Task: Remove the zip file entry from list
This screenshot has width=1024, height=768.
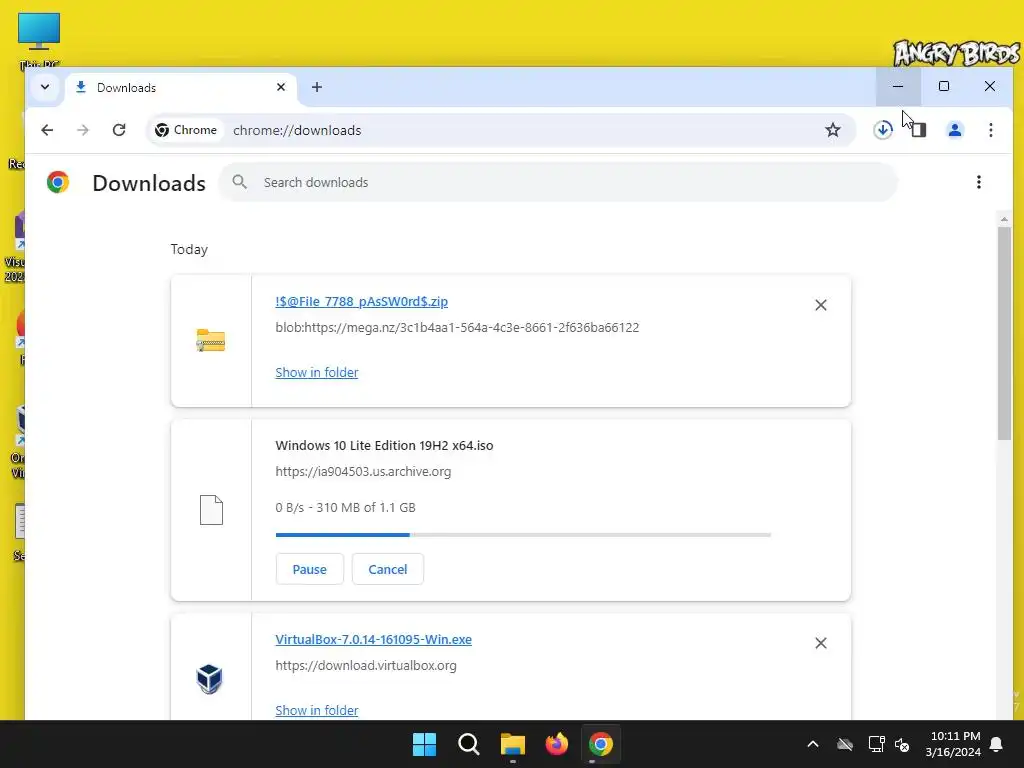Action: coord(821,305)
